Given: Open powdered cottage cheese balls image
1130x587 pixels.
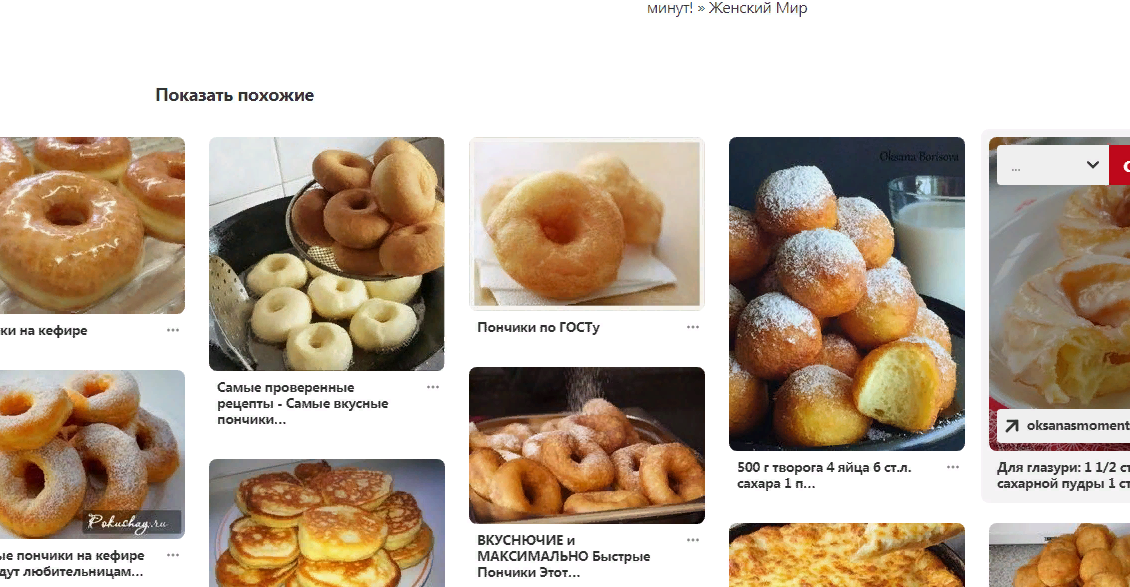Looking at the screenshot, I should click(x=847, y=294).
